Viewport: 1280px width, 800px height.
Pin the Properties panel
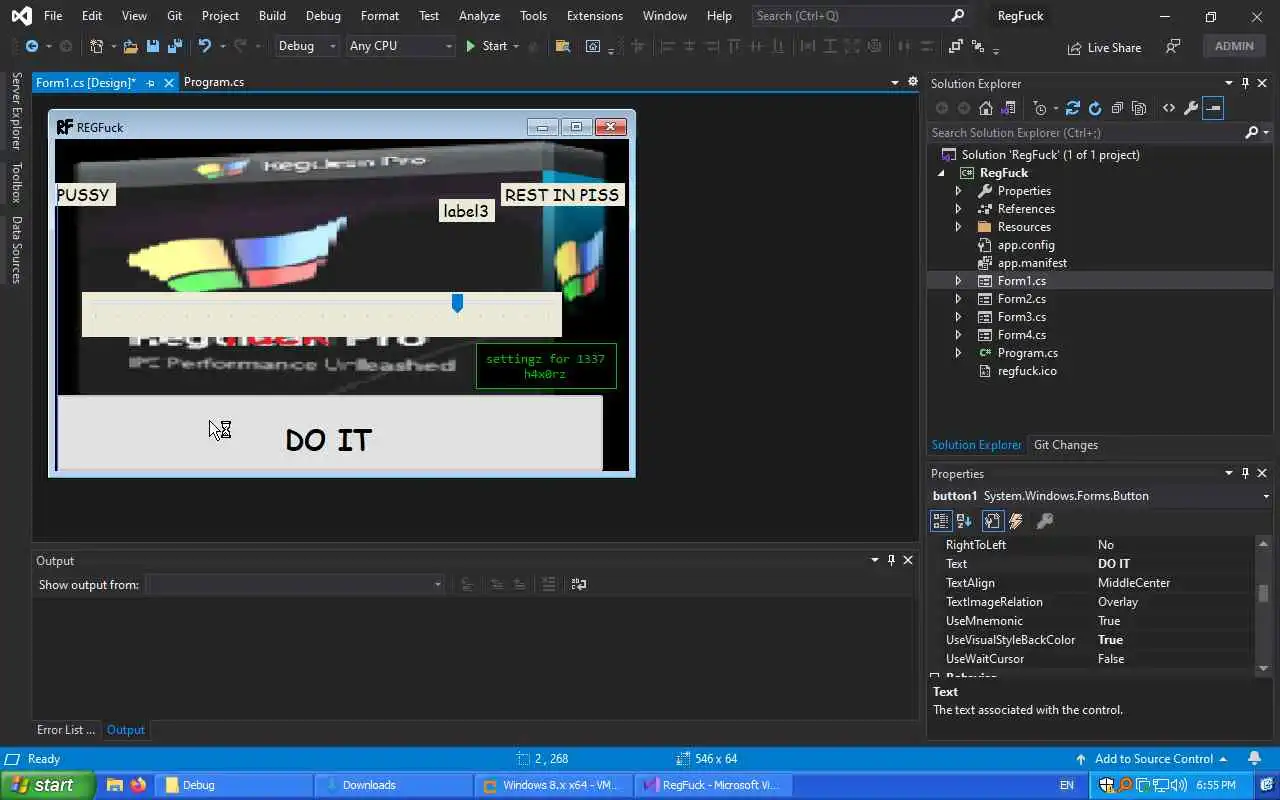tap(1245, 473)
